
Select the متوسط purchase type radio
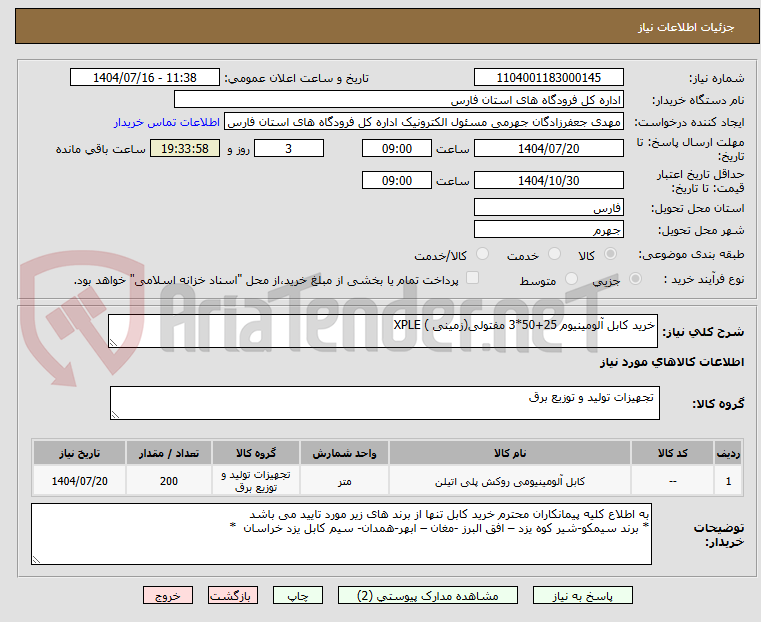pos(572,278)
